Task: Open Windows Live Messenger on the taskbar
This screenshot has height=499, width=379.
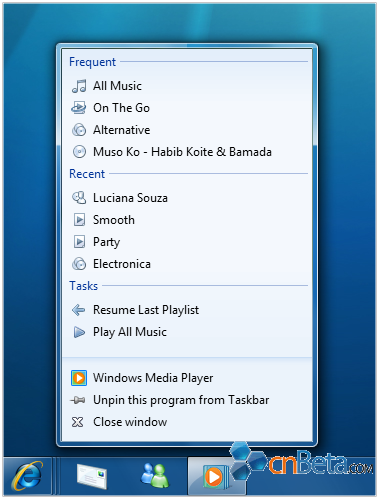Action: 155,475
